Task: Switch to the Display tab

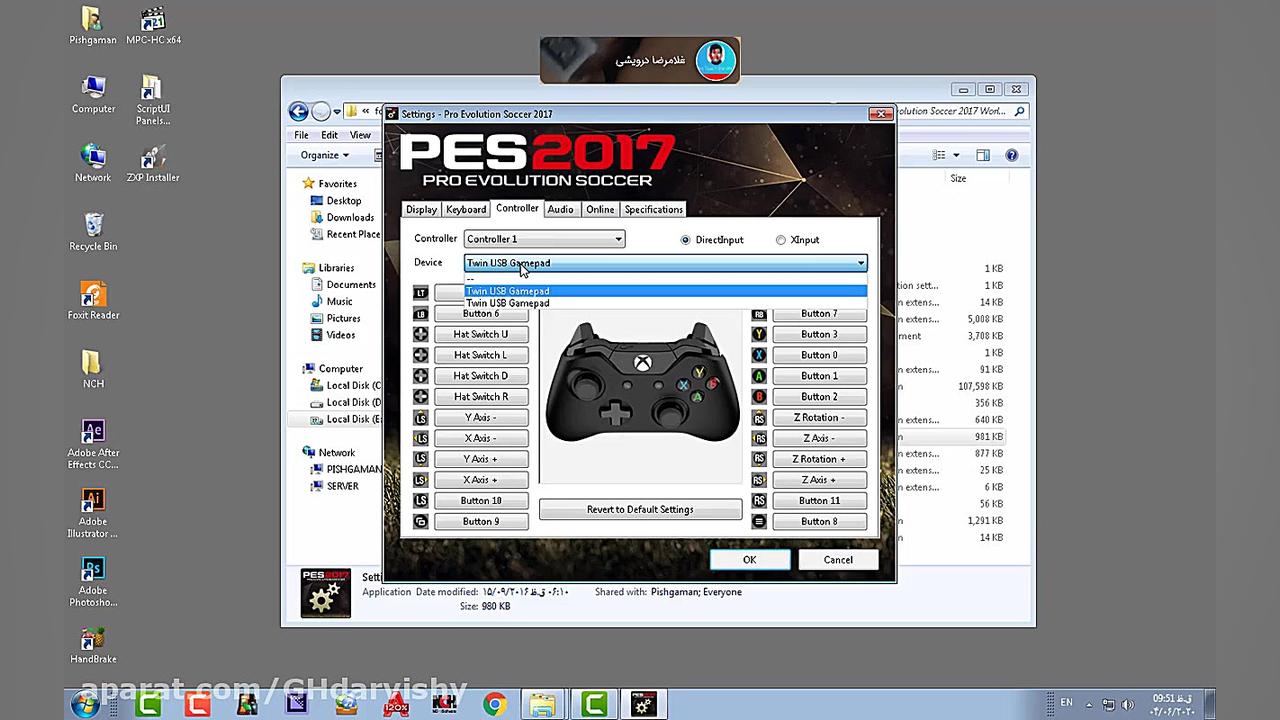Action: (421, 209)
